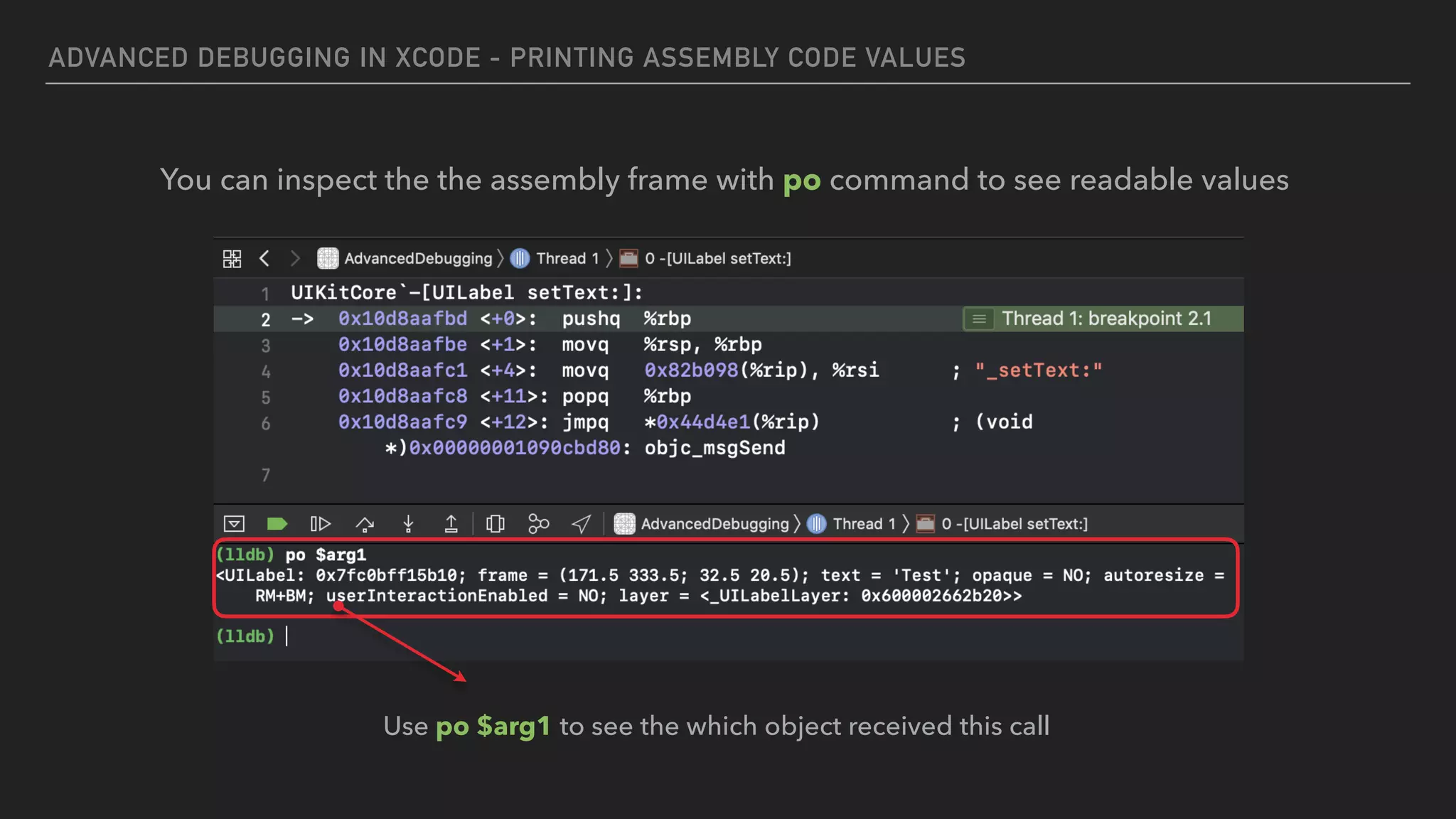The width and height of the screenshot is (1456, 819).
Task: Click Thread 1 icon in debug bar
Action: point(817,524)
